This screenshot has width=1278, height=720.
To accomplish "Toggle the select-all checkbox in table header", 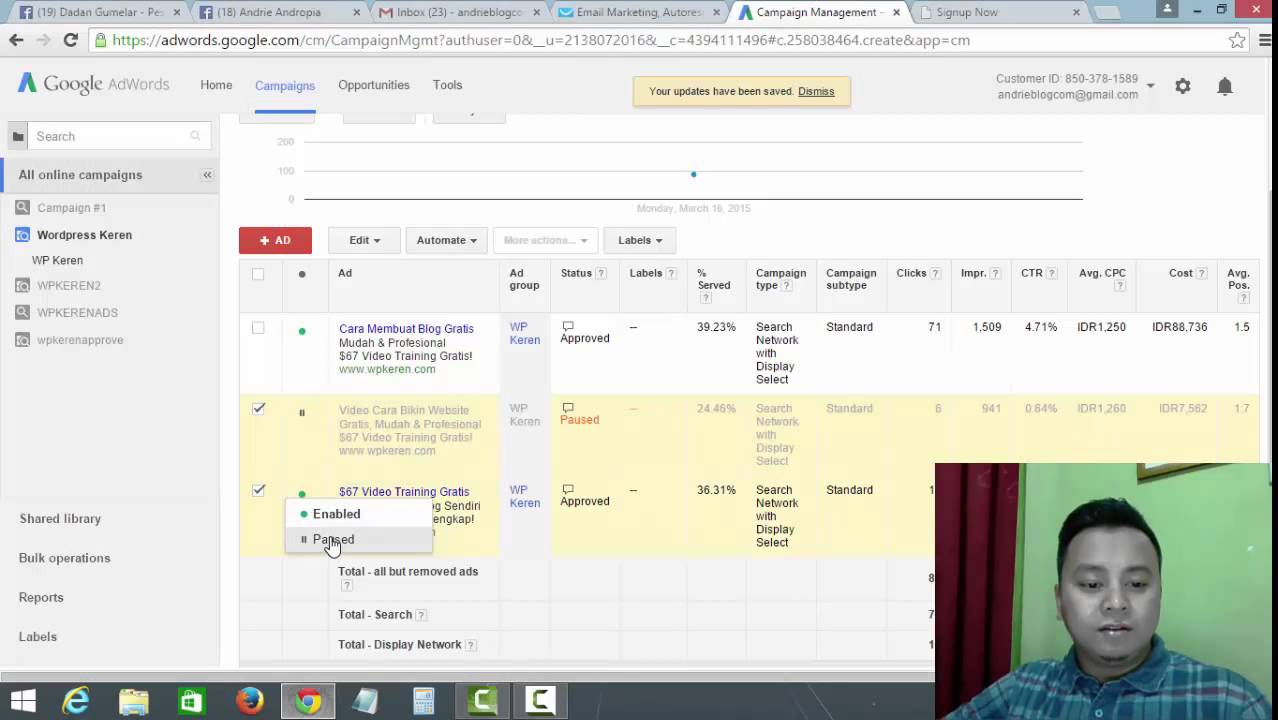I will click(x=258, y=274).
